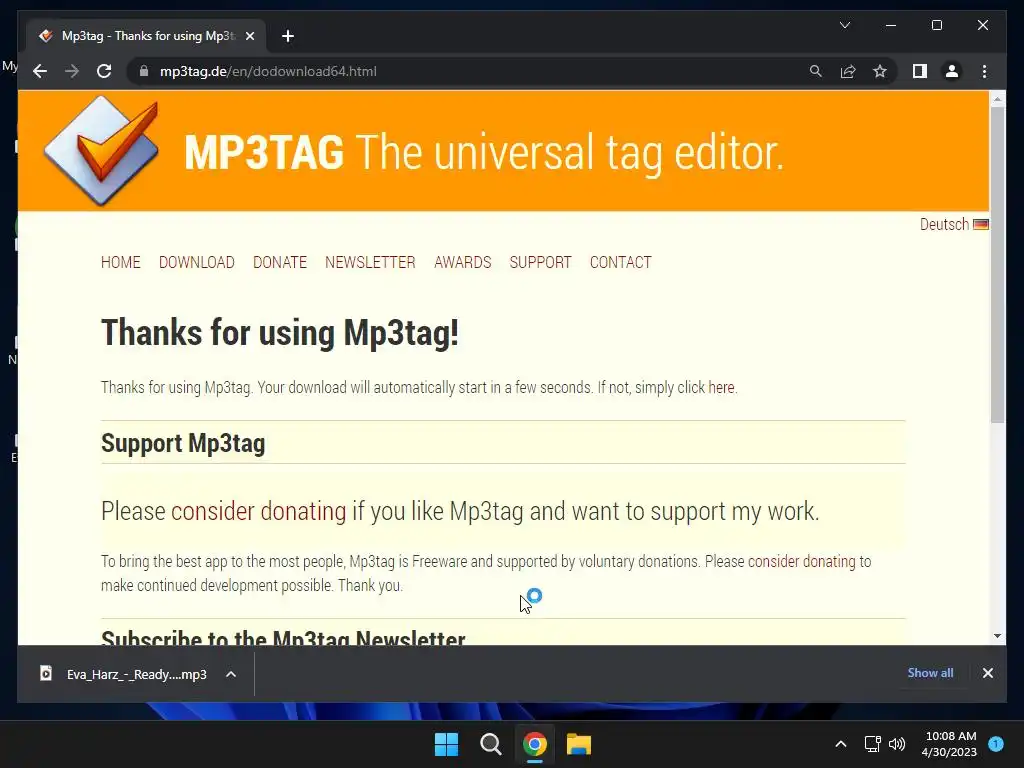Click the volume speaker tray icon
Image resolution: width=1024 pixels, height=768 pixels.
[x=897, y=744]
